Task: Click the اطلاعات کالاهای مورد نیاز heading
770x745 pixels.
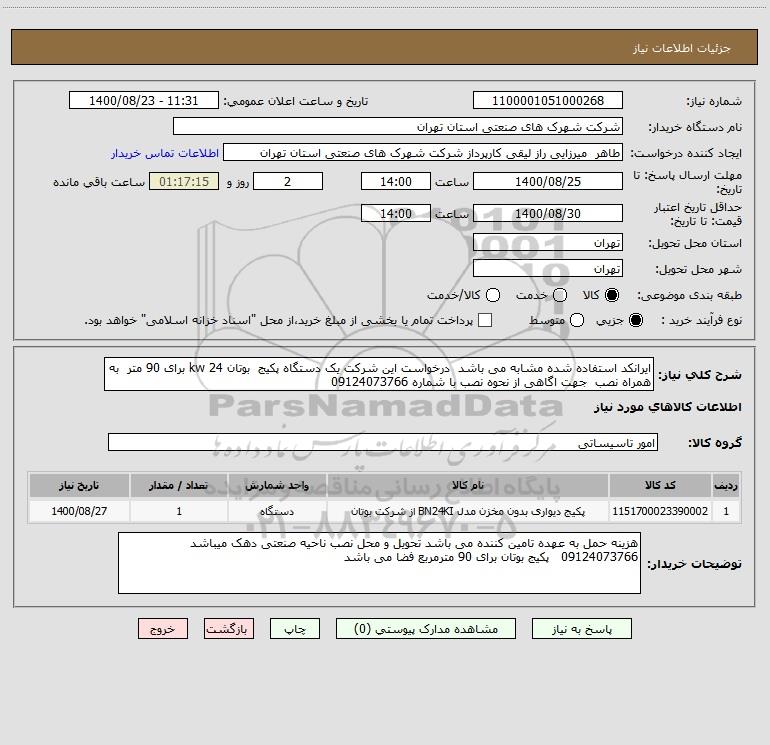Action: point(668,407)
